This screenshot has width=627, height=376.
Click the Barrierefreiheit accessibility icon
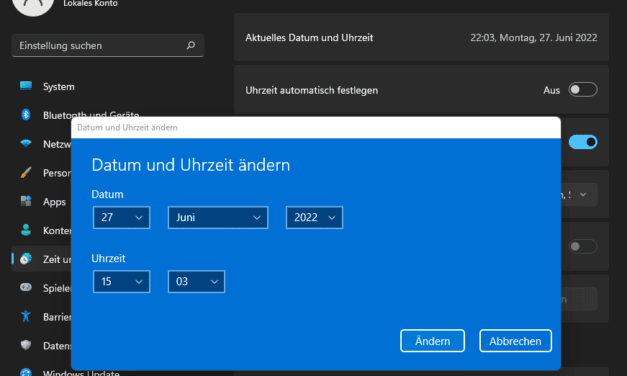[x=26, y=316]
